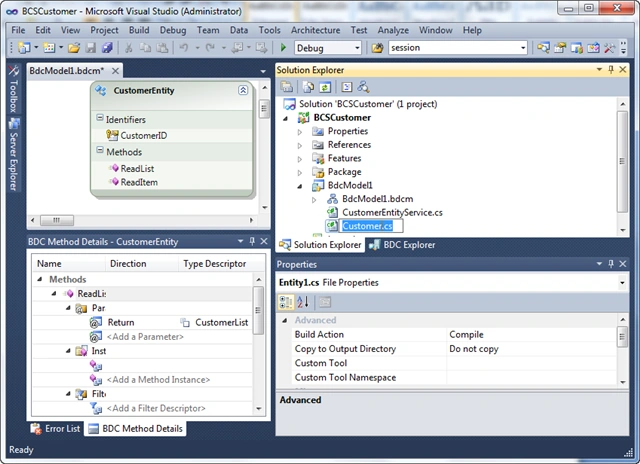
Task: Collapse the Advanced category in Properties
Action: (x=285, y=320)
